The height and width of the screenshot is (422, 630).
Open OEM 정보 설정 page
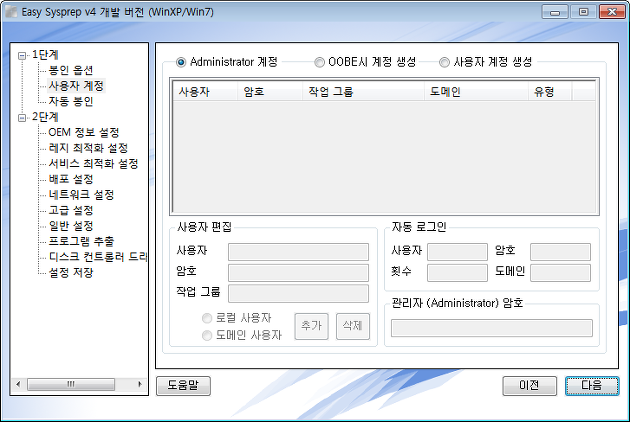tap(84, 132)
